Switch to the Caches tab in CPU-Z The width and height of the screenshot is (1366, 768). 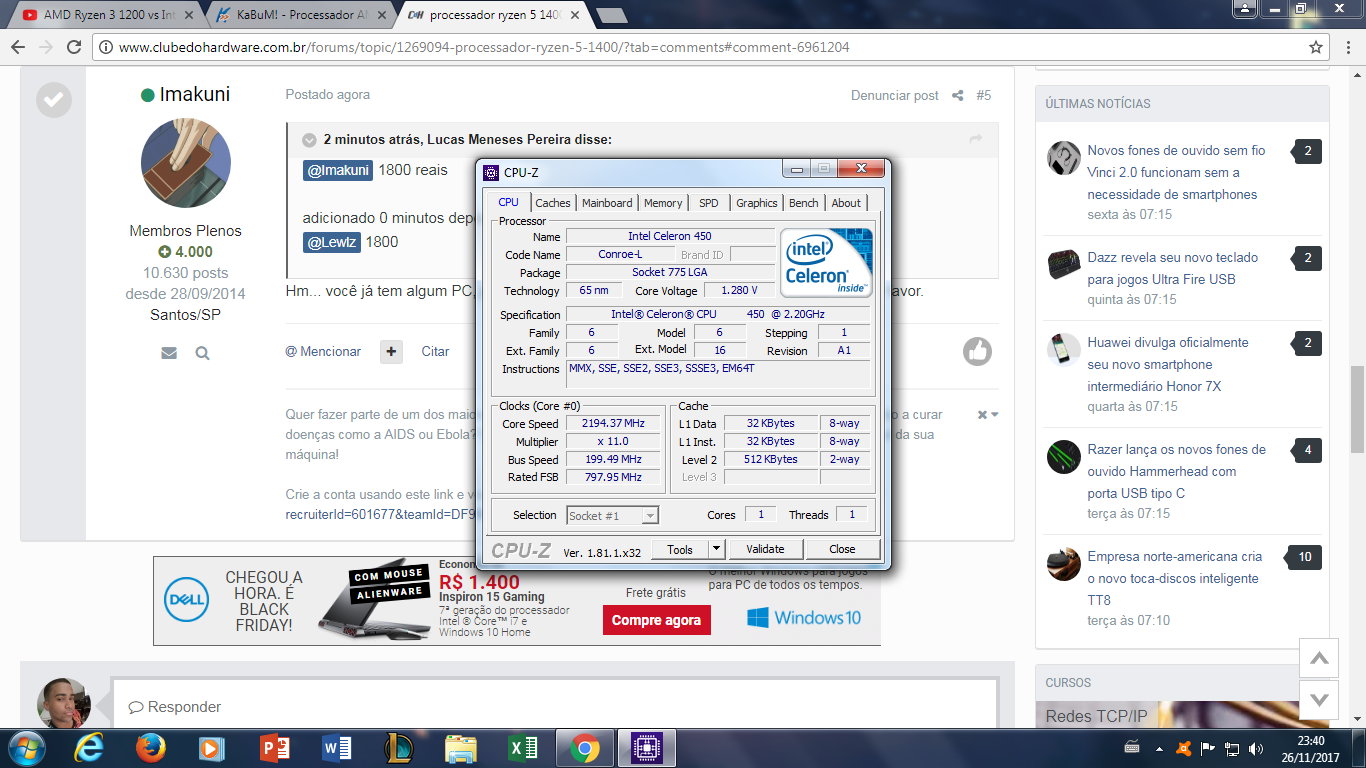click(553, 203)
